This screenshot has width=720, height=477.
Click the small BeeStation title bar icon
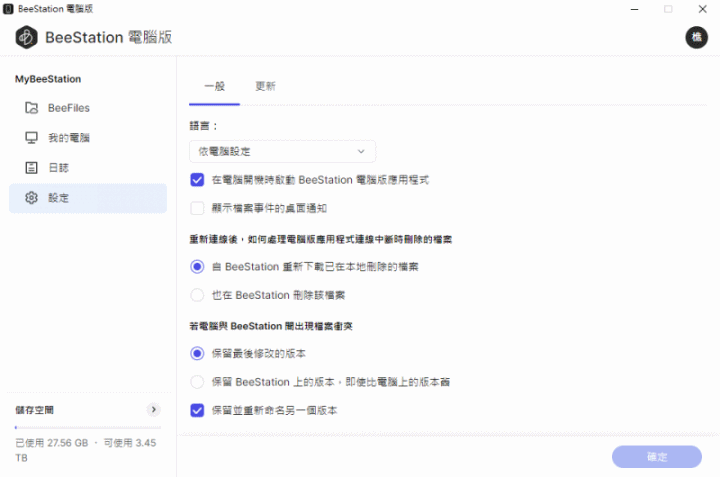[x=8, y=9]
